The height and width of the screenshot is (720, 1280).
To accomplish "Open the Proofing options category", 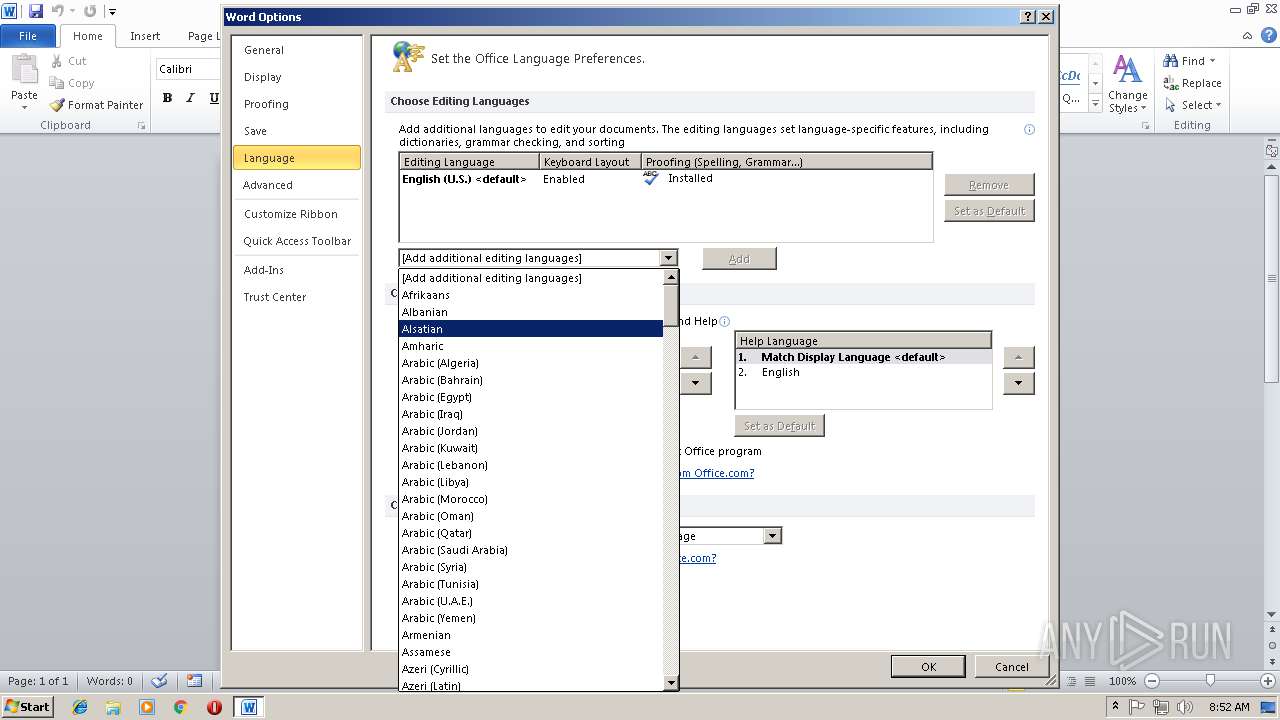I will tap(297, 104).
